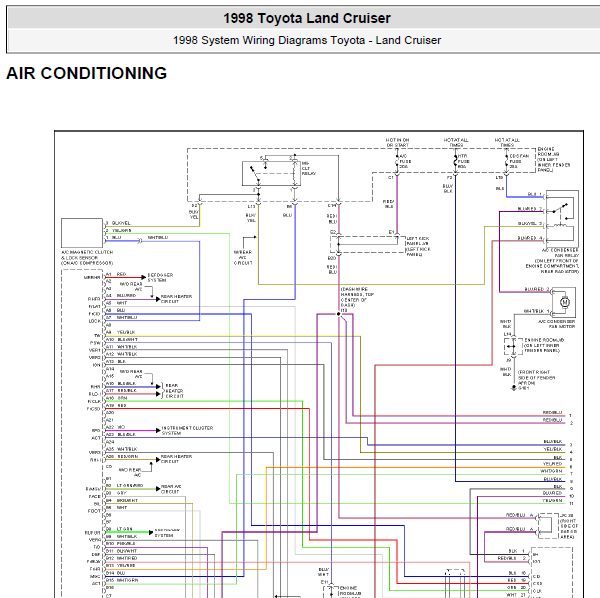Click the "LOCK" terminal label at A7
This screenshot has width=600, height=598.
[95, 321]
